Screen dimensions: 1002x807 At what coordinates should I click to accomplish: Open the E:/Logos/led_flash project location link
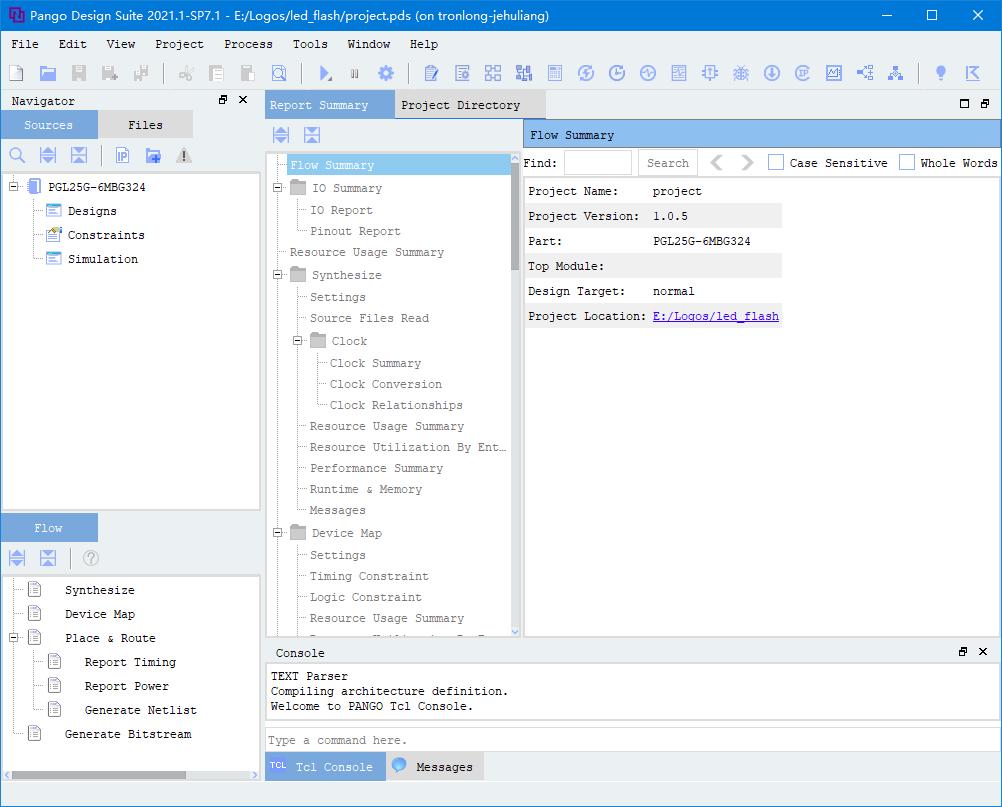(x=715, y=316)
